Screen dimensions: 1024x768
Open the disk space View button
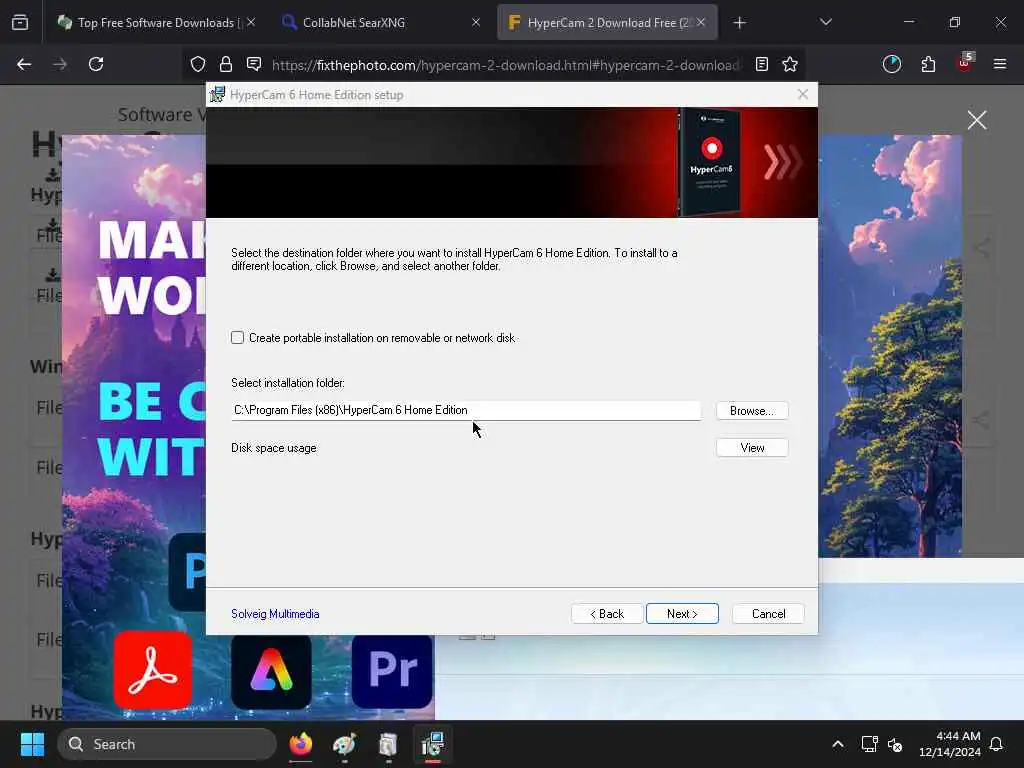point(752,448)
